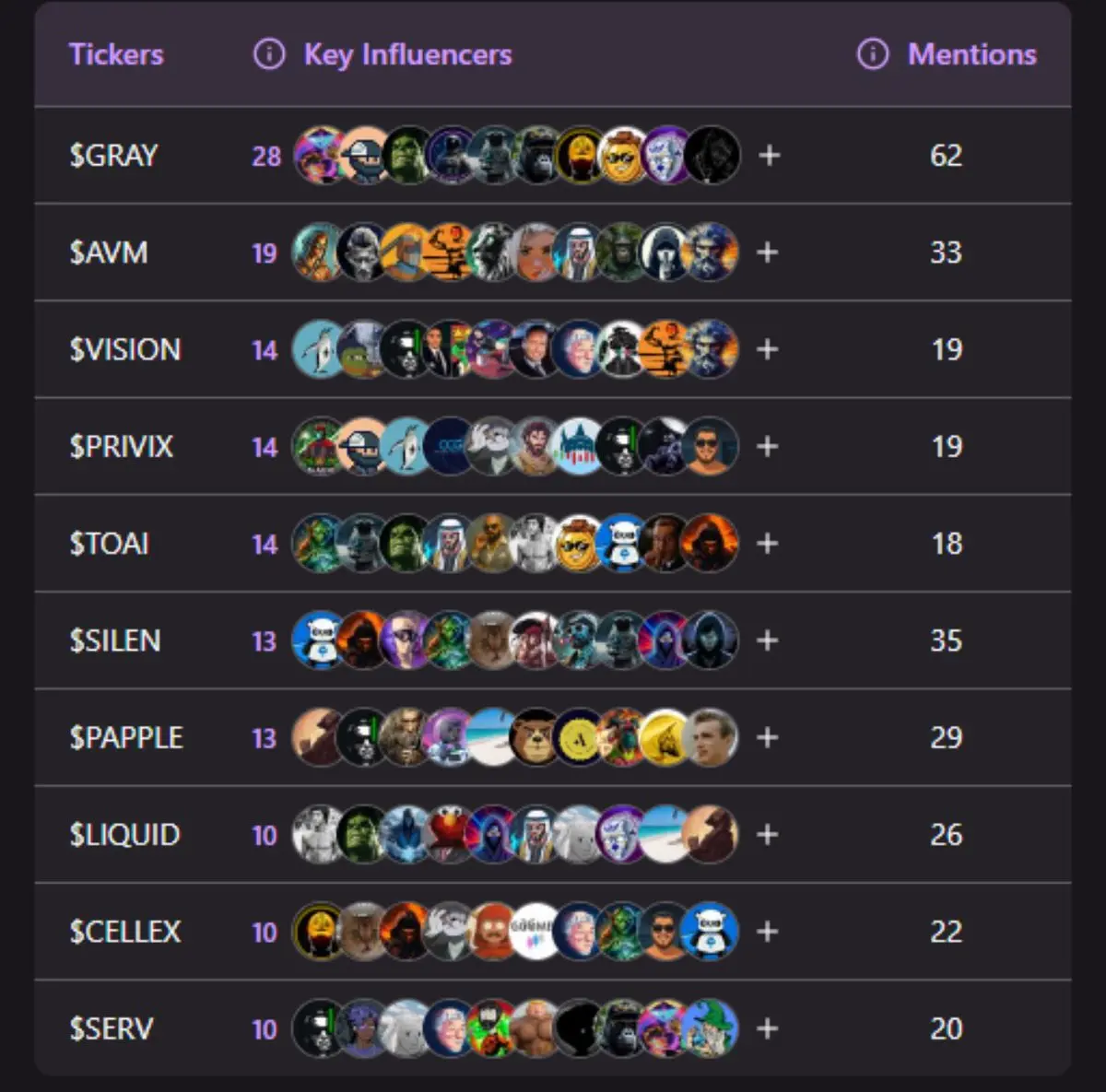Expand more influencers for $GRAY with plus
Viewport: 1106px width, 1092px height.
point(770,156)
